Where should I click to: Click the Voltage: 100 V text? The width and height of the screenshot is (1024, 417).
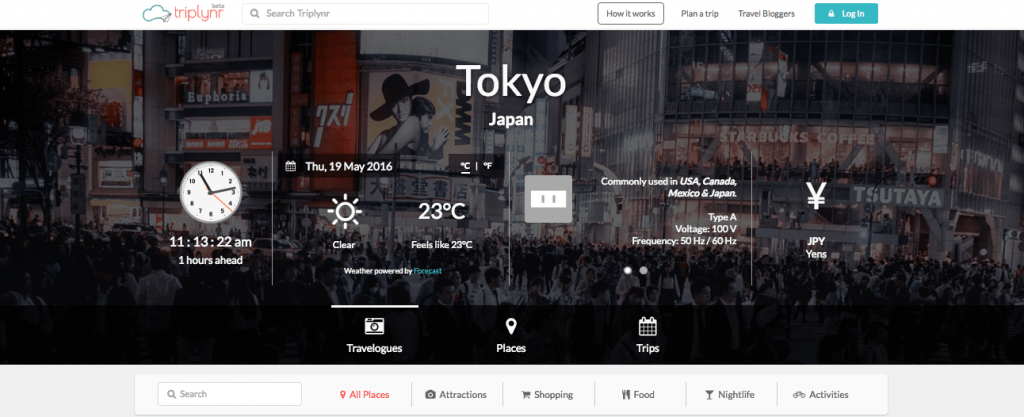(x=707, y=229)
